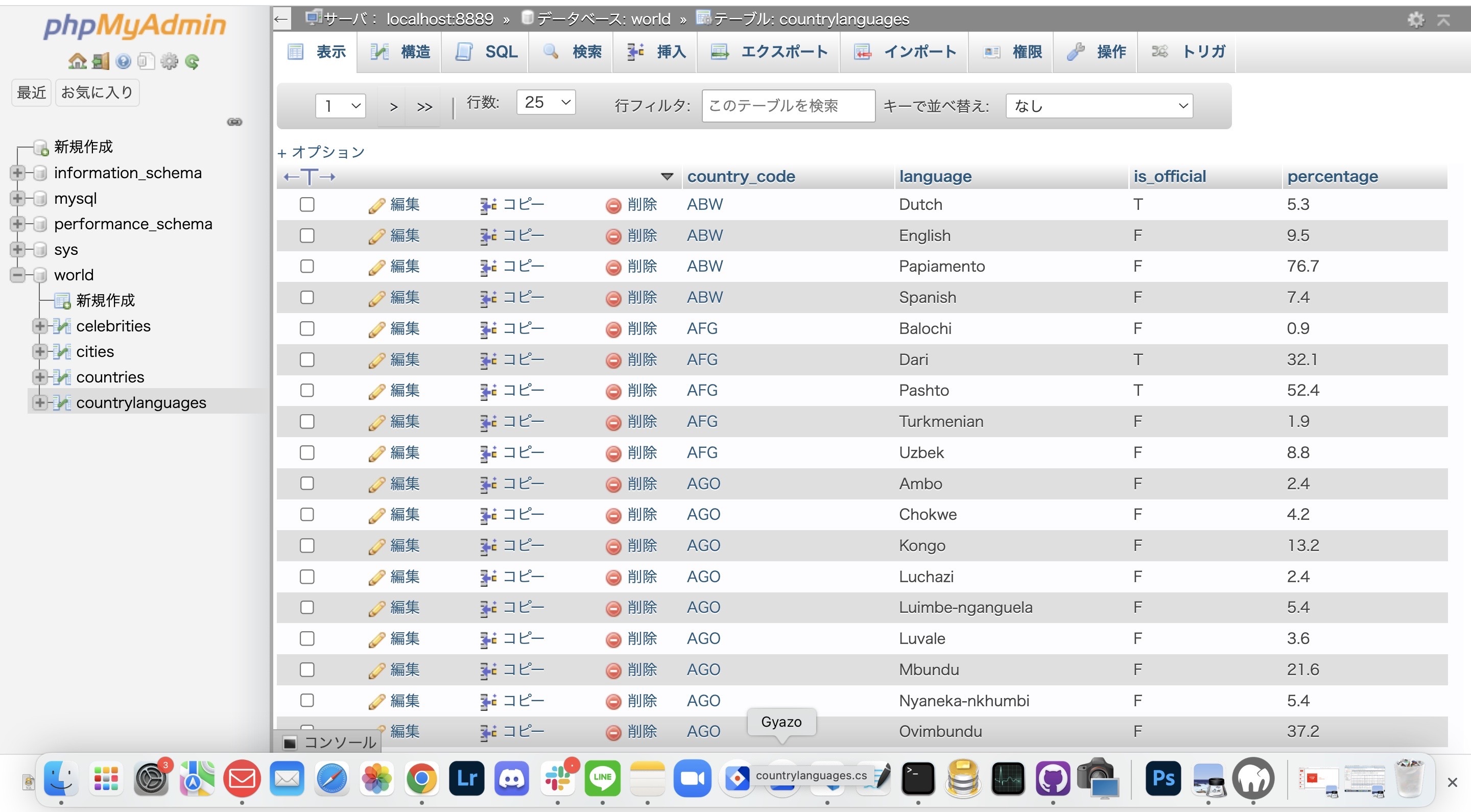Screen dimensions: 1471x812
Task: Click the row filter search field
Action: coord(788,106)
